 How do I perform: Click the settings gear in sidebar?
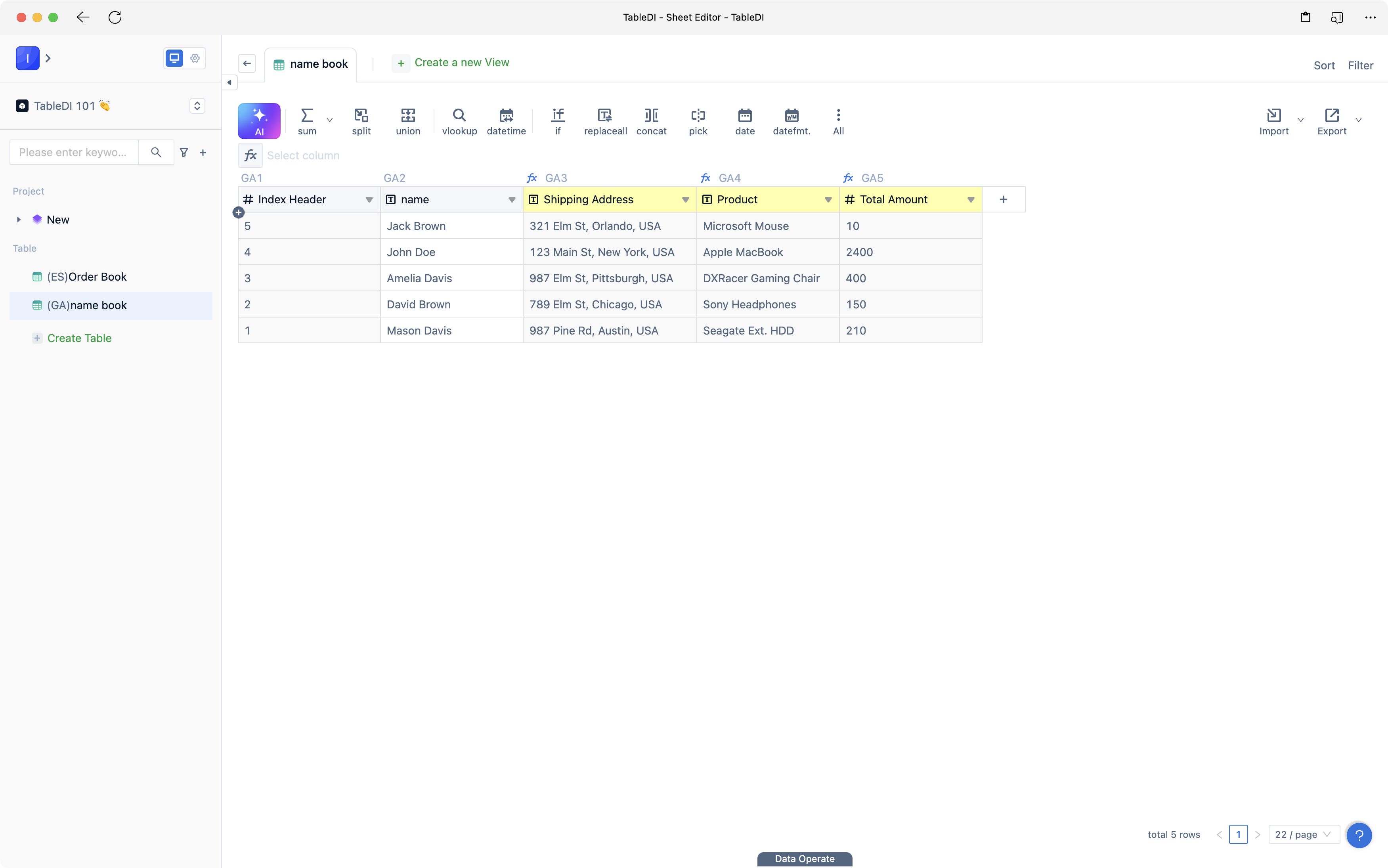coord(195,58)
